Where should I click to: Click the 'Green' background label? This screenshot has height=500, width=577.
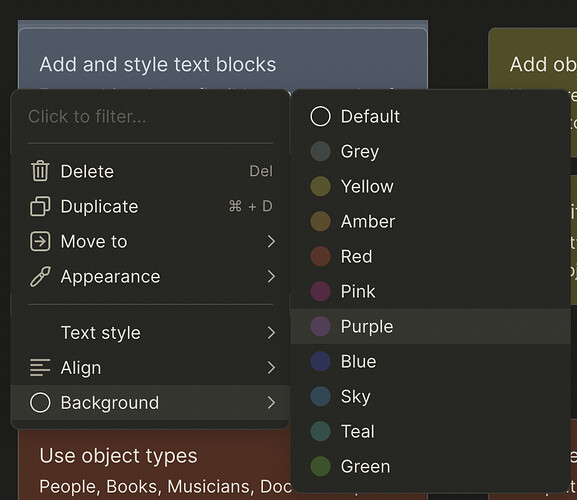tap(365, 467)
